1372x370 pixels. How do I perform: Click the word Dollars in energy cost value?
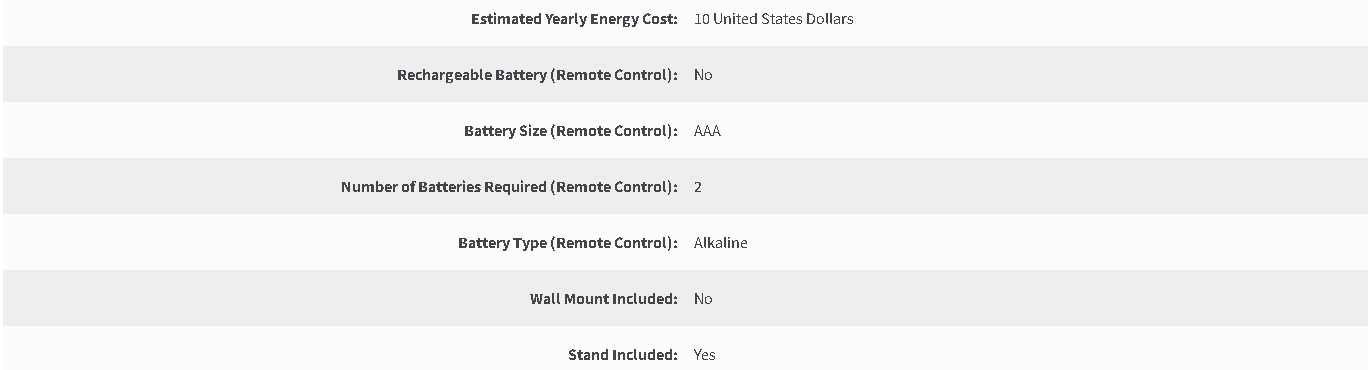[829, 19]
